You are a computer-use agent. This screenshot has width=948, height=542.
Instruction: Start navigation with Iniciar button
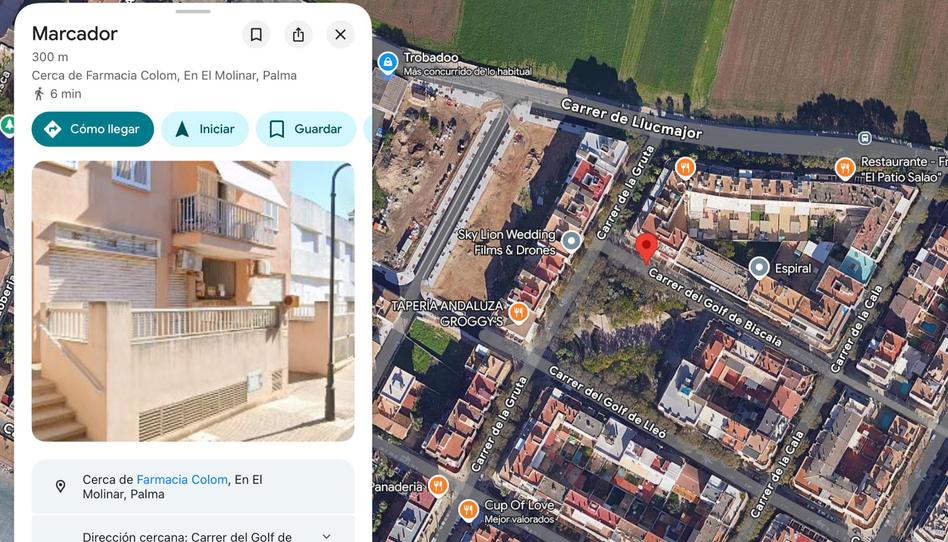205,129
